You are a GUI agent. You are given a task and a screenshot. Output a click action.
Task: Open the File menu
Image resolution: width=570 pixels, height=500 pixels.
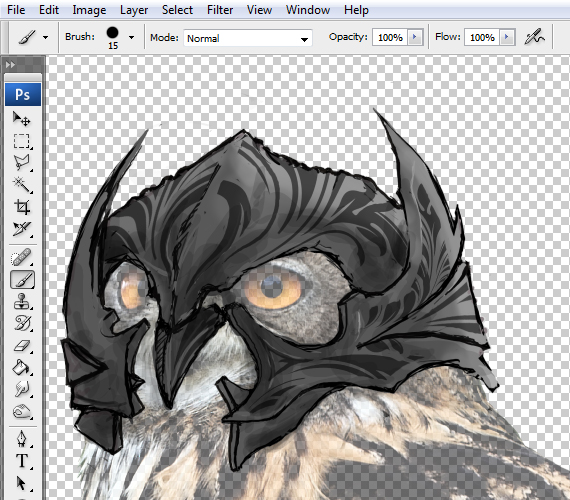(x=16, y=10)
